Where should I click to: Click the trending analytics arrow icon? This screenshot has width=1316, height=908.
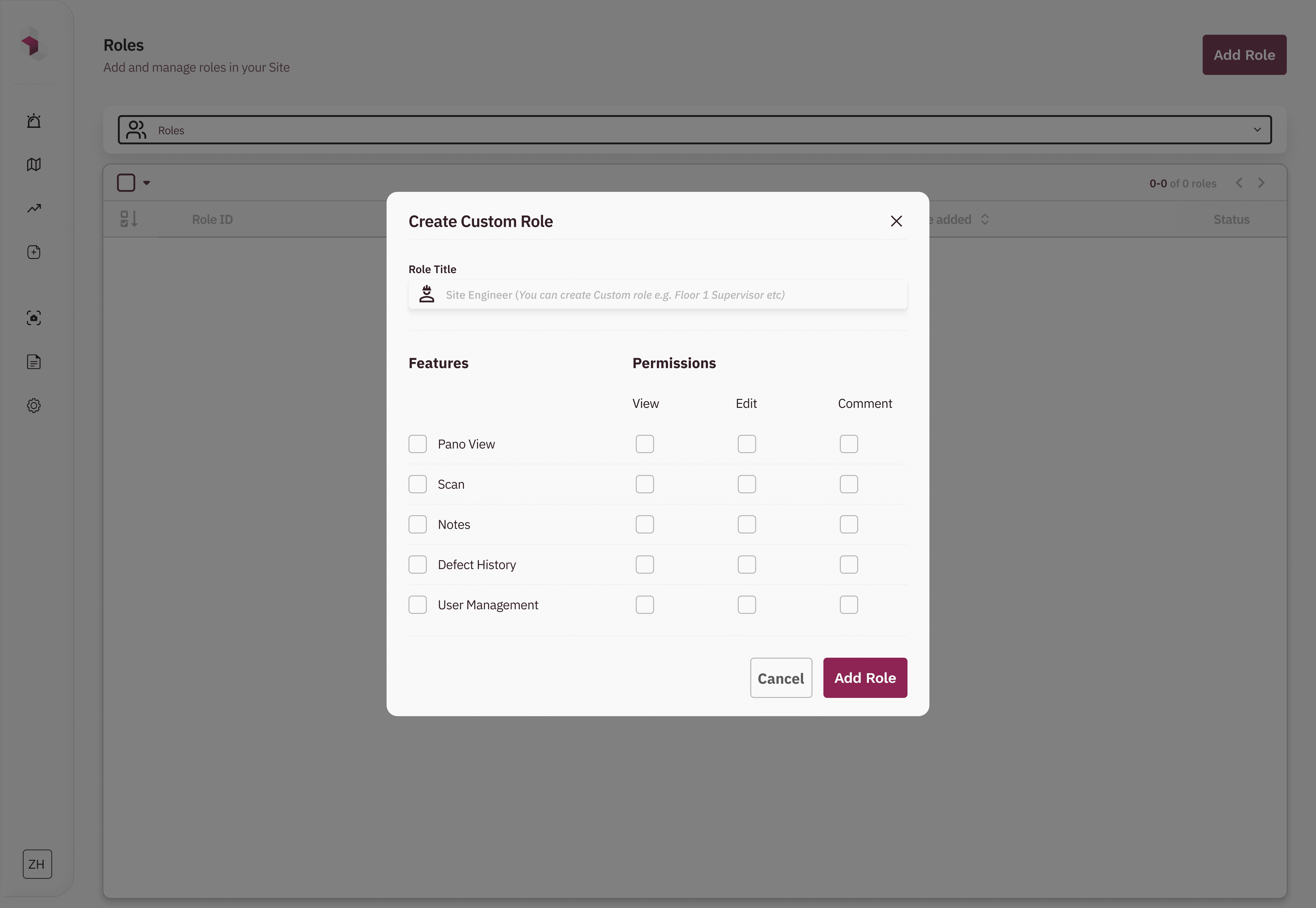(x=34, y=208)
